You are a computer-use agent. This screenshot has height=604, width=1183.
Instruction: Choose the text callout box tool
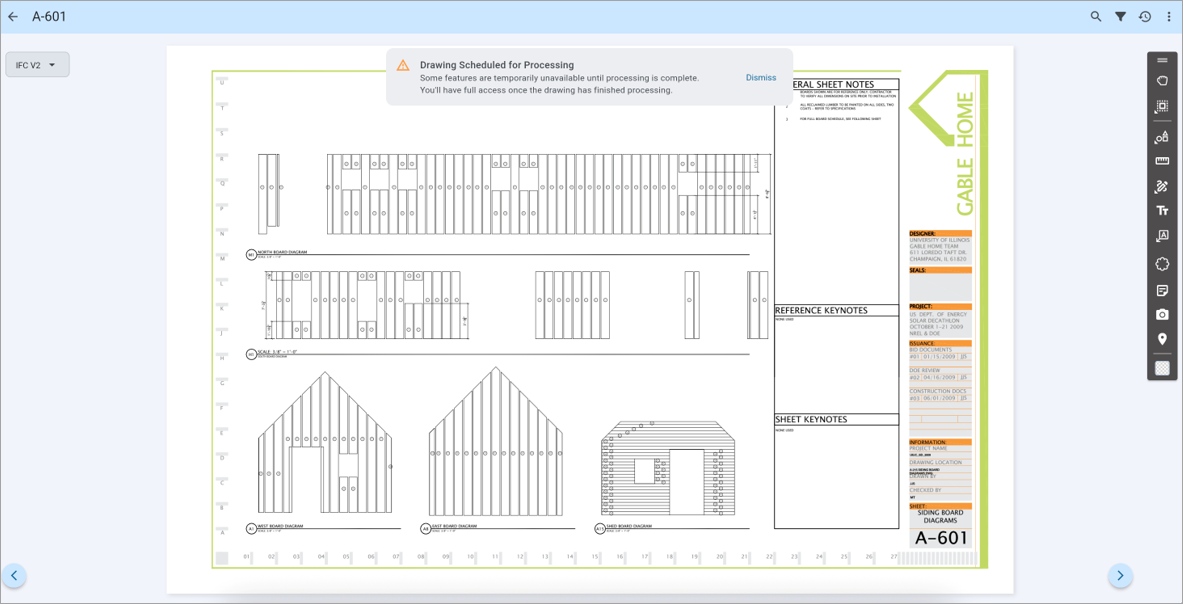pyautogui.click(x=1162, y=236)
